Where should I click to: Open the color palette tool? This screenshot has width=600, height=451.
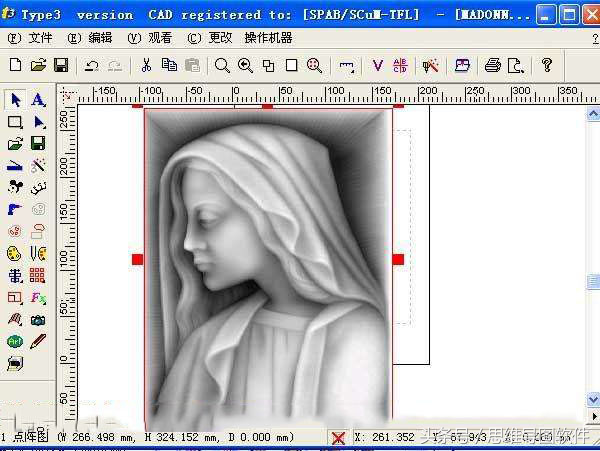click(14, 253)
